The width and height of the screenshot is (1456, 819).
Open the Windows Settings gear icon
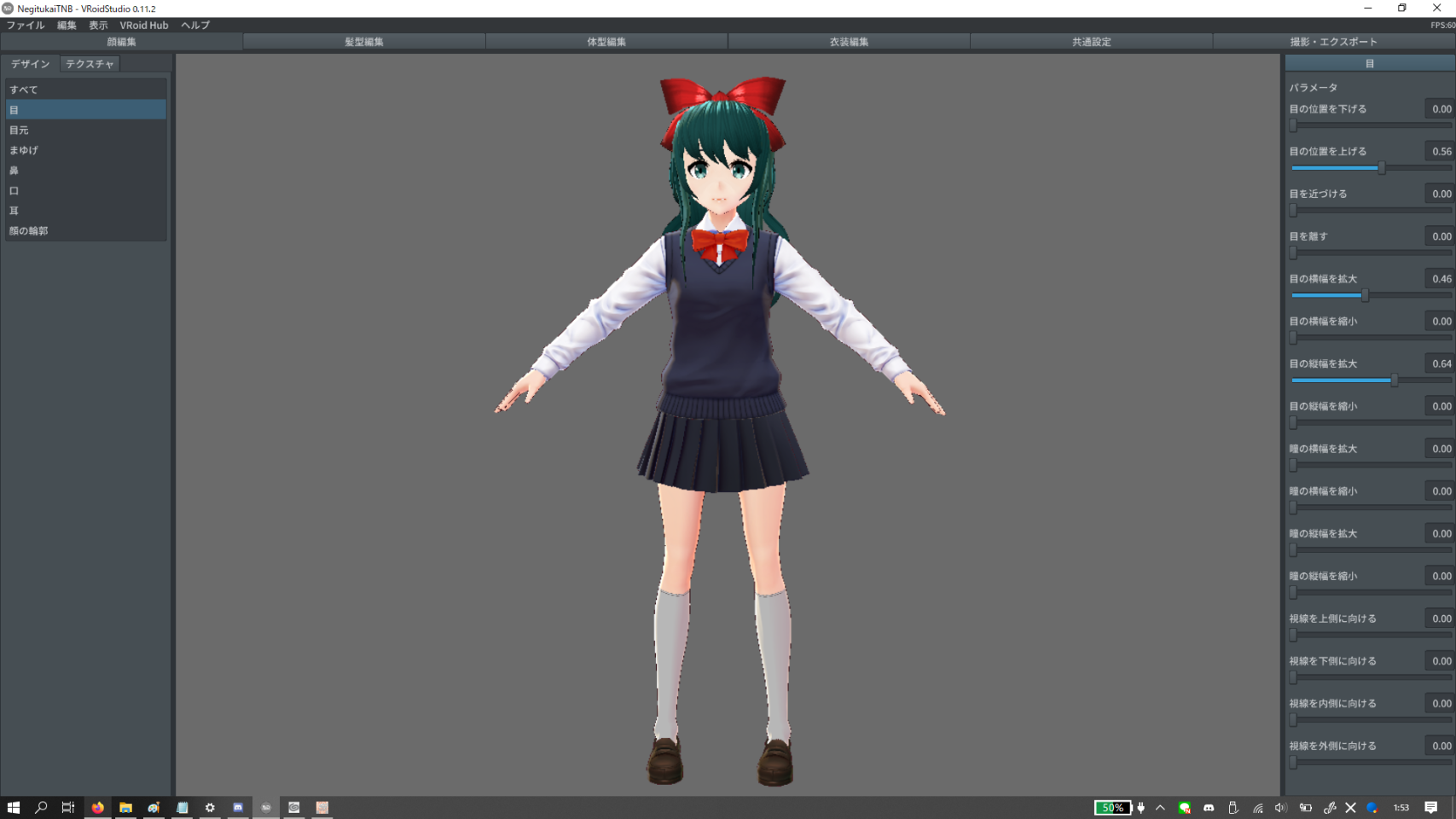coord(210,807)
